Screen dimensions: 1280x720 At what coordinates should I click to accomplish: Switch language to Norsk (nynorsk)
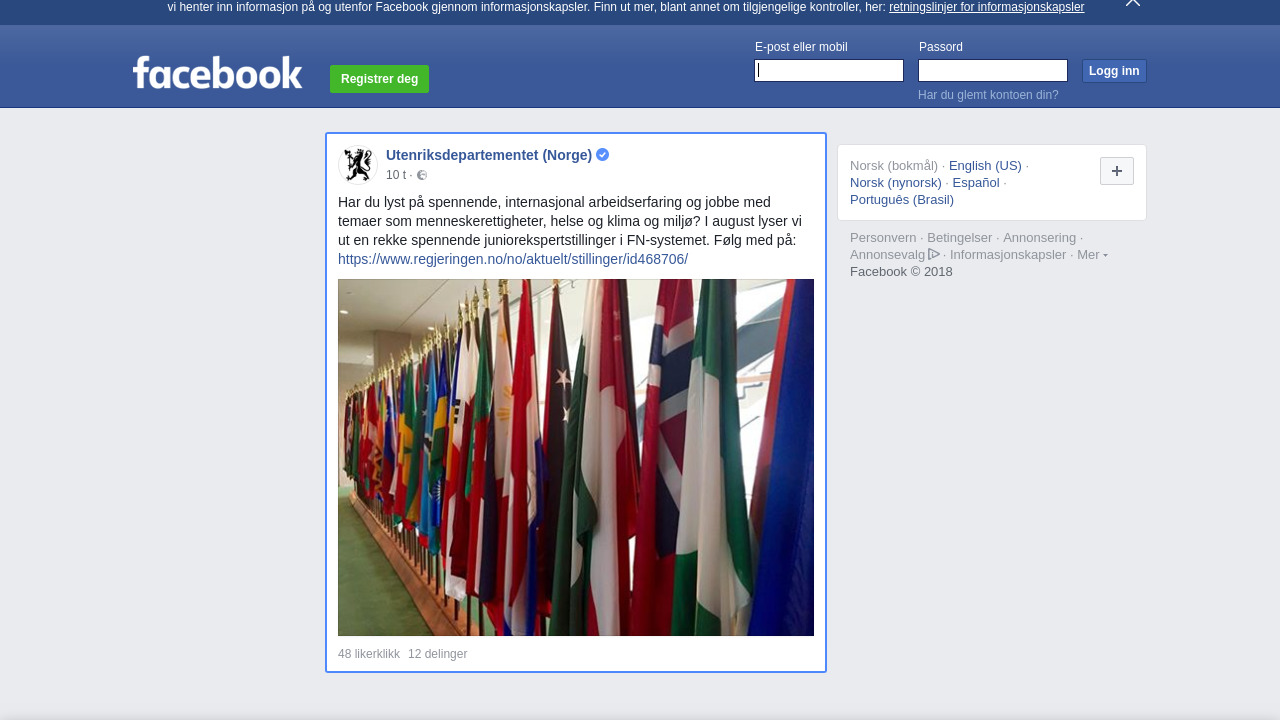pos(896,183)
